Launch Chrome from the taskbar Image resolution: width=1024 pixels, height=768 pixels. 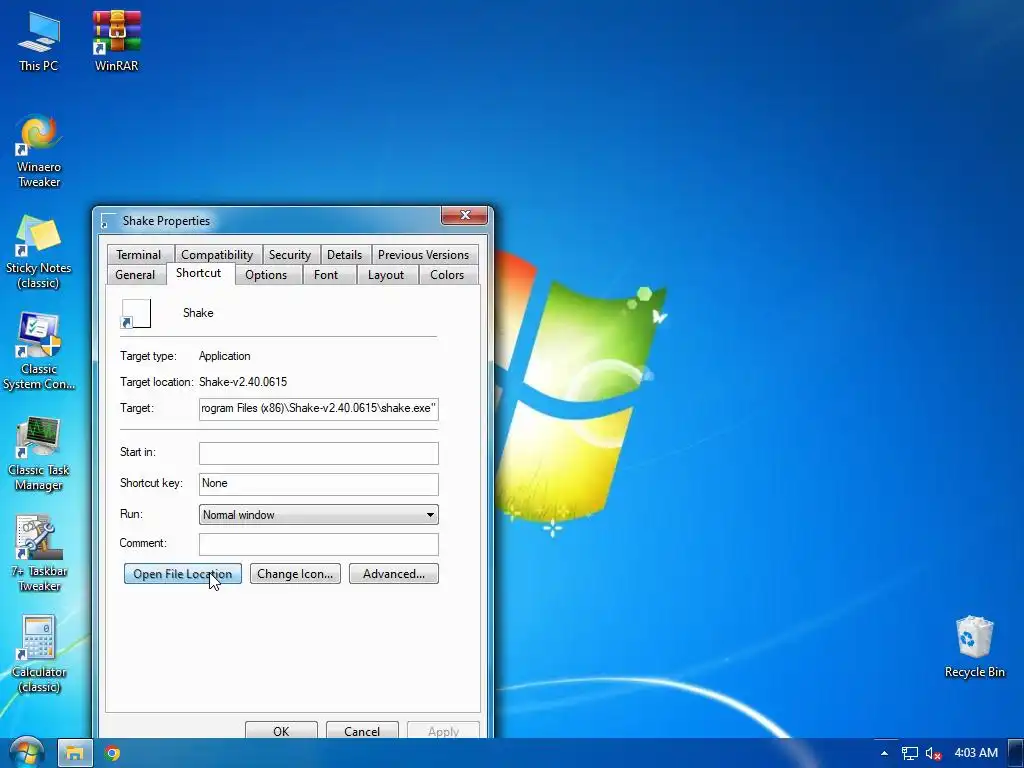coord(112,753)
